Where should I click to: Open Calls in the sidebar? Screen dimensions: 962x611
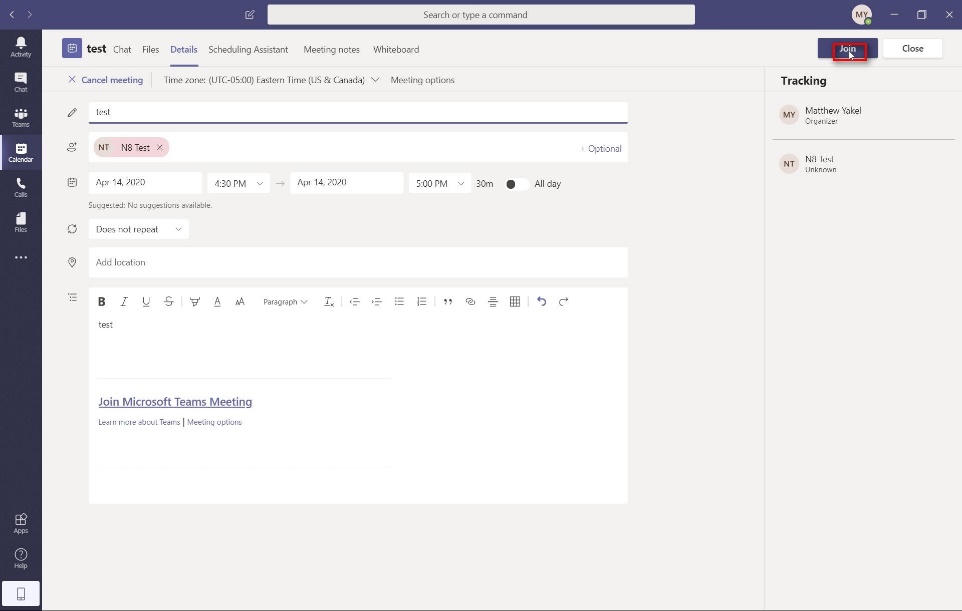point(21,187)
